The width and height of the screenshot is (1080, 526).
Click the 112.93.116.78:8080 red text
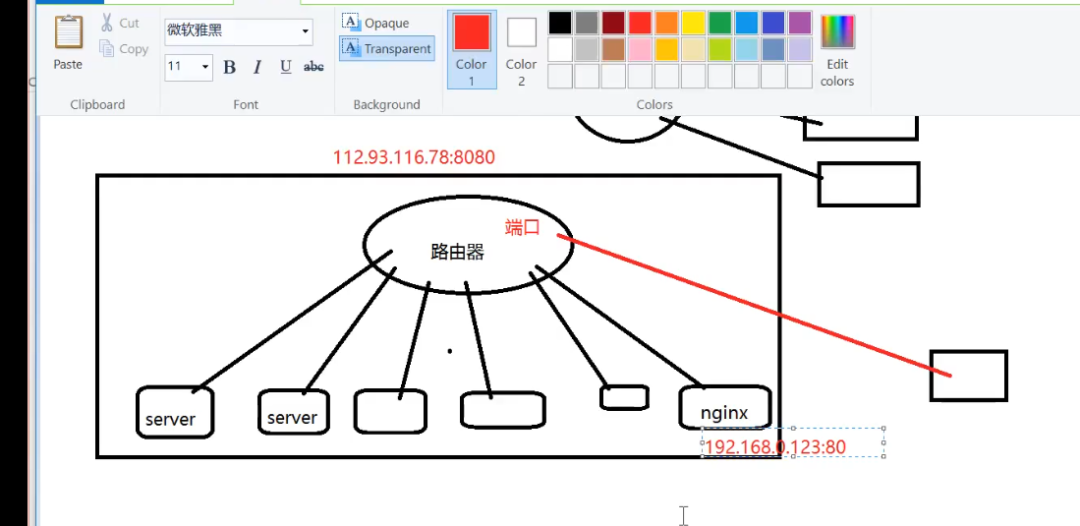click(x=414, y=158)
